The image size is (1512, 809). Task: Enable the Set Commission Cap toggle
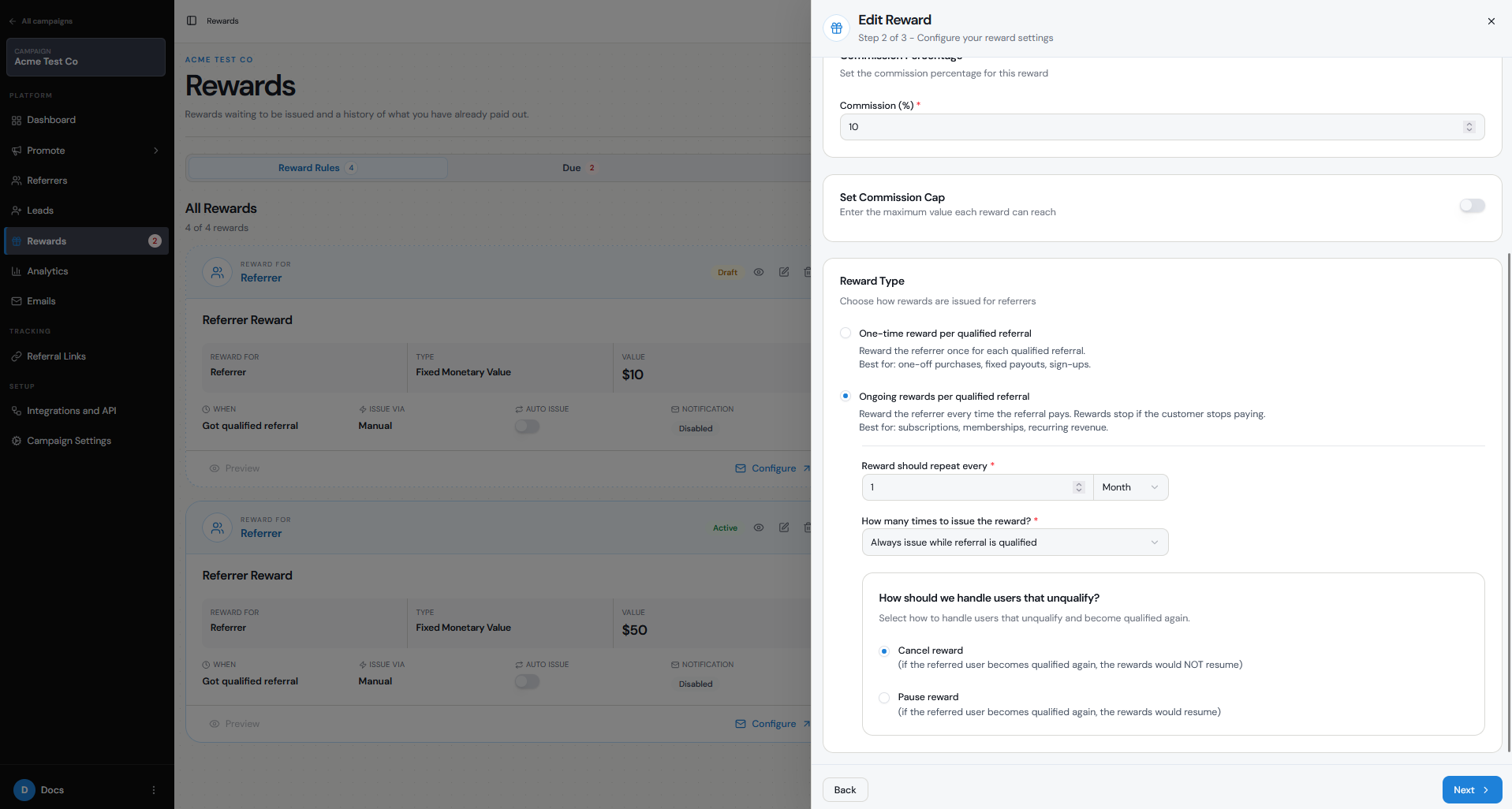click(1472, 206)
